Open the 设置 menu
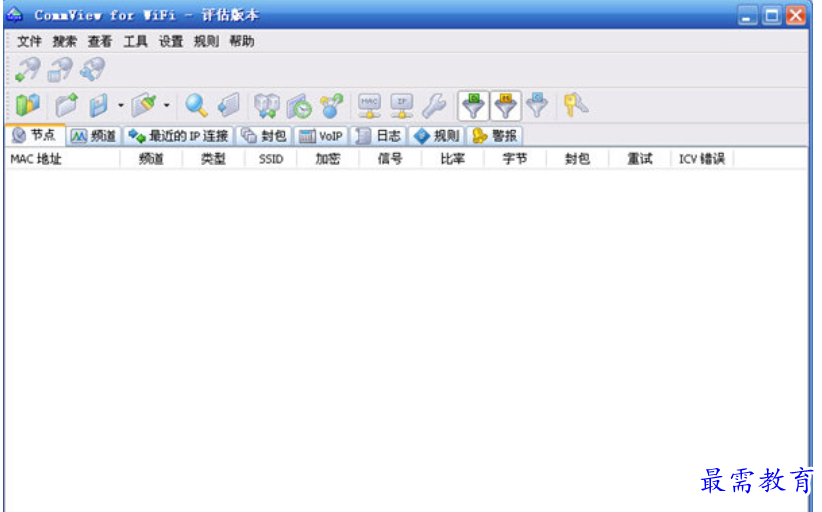 point(171,41)
